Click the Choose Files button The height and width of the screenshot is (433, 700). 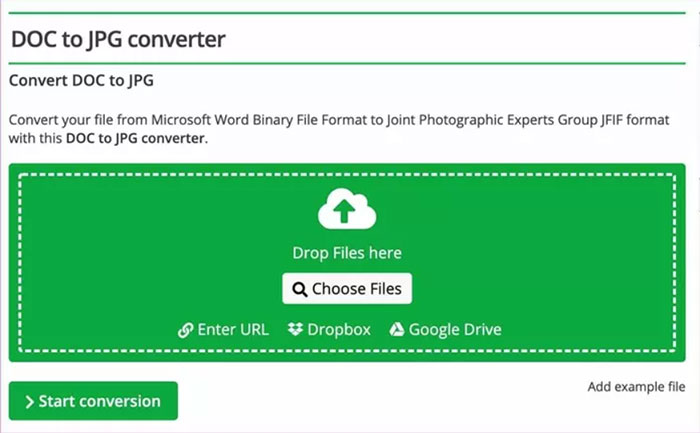coord(347,289)
